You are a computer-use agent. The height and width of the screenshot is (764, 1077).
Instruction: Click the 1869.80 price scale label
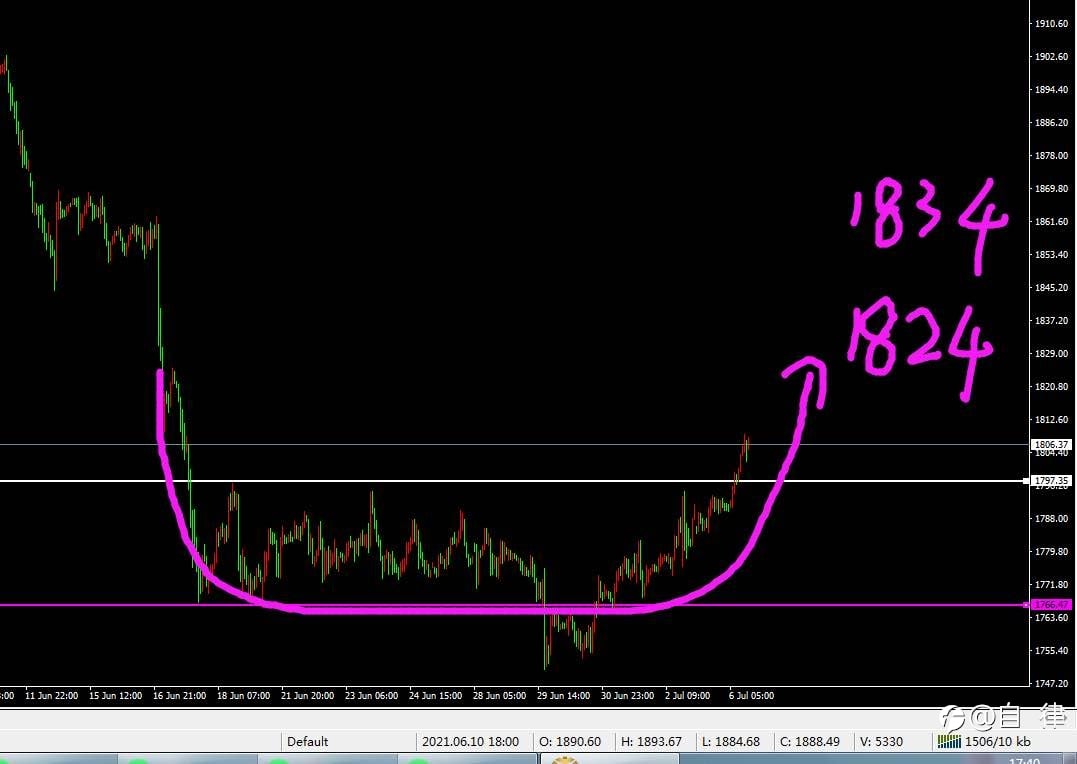coord(1052,188)
